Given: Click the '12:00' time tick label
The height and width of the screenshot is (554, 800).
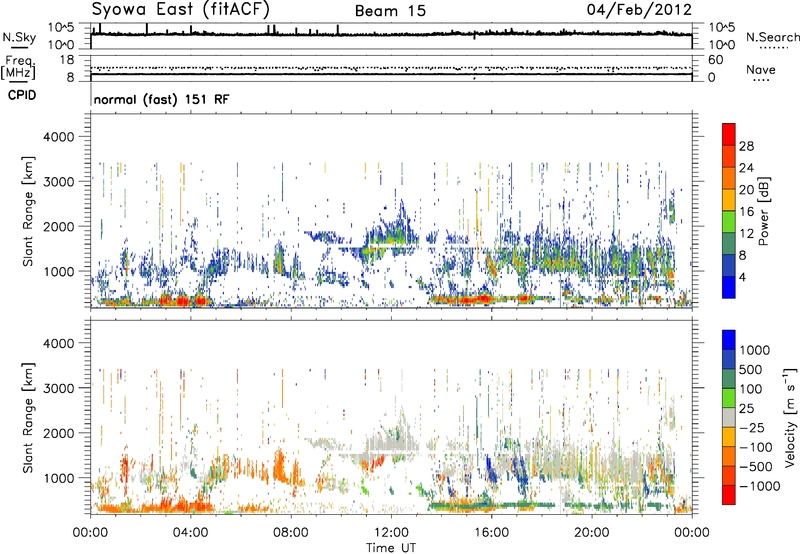Looking at the screenshot, I should click(391, 533).
